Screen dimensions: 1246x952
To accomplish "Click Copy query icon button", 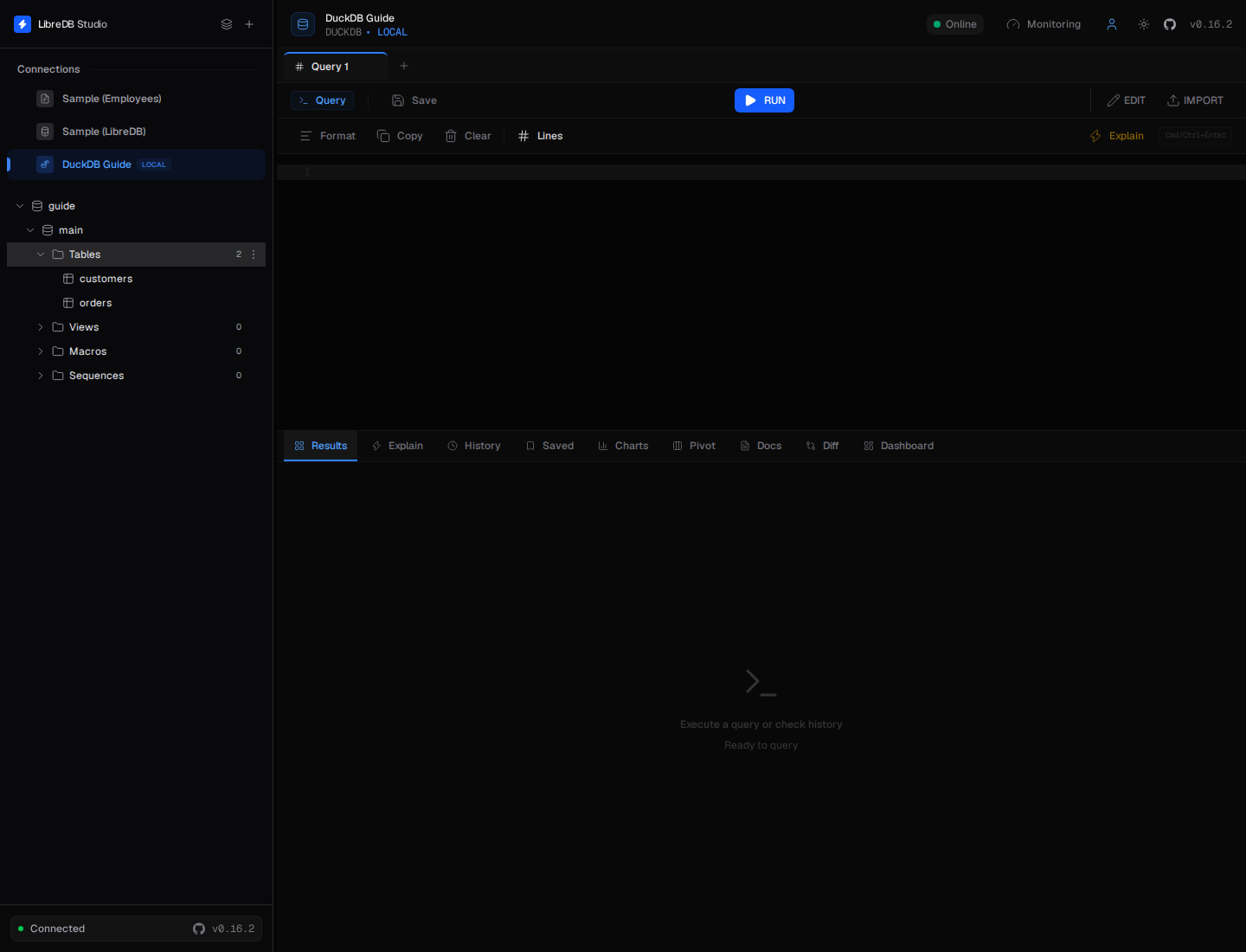I will 400,136.
